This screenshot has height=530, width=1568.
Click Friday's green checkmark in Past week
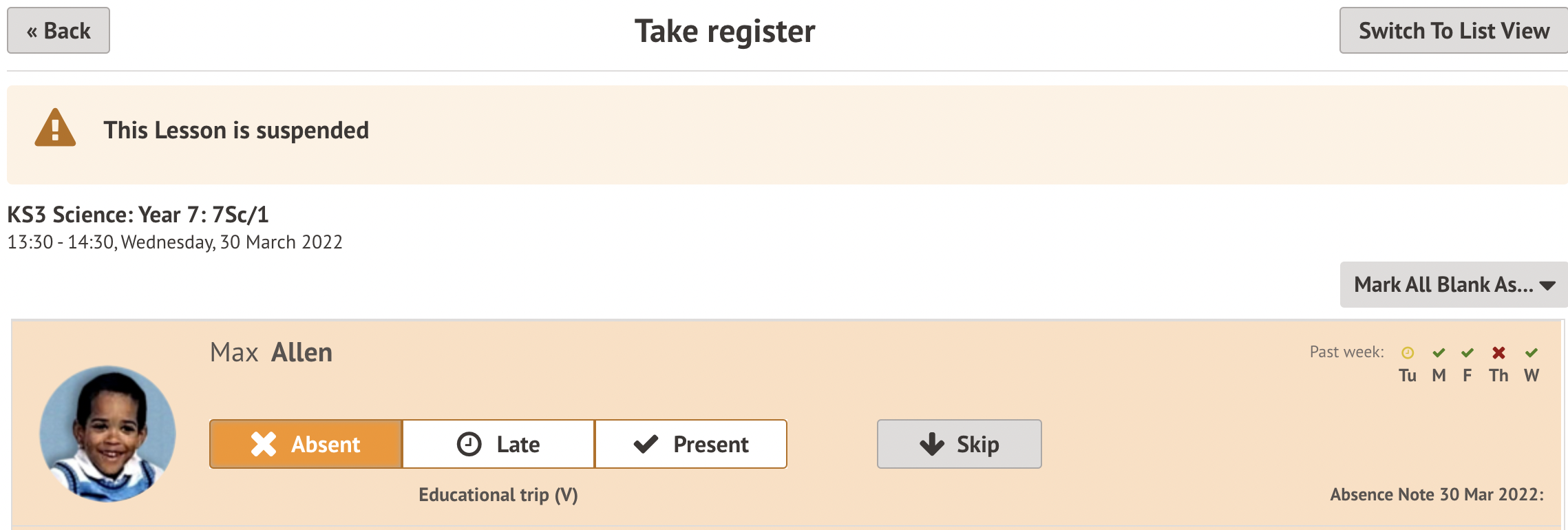(1468, 353)
